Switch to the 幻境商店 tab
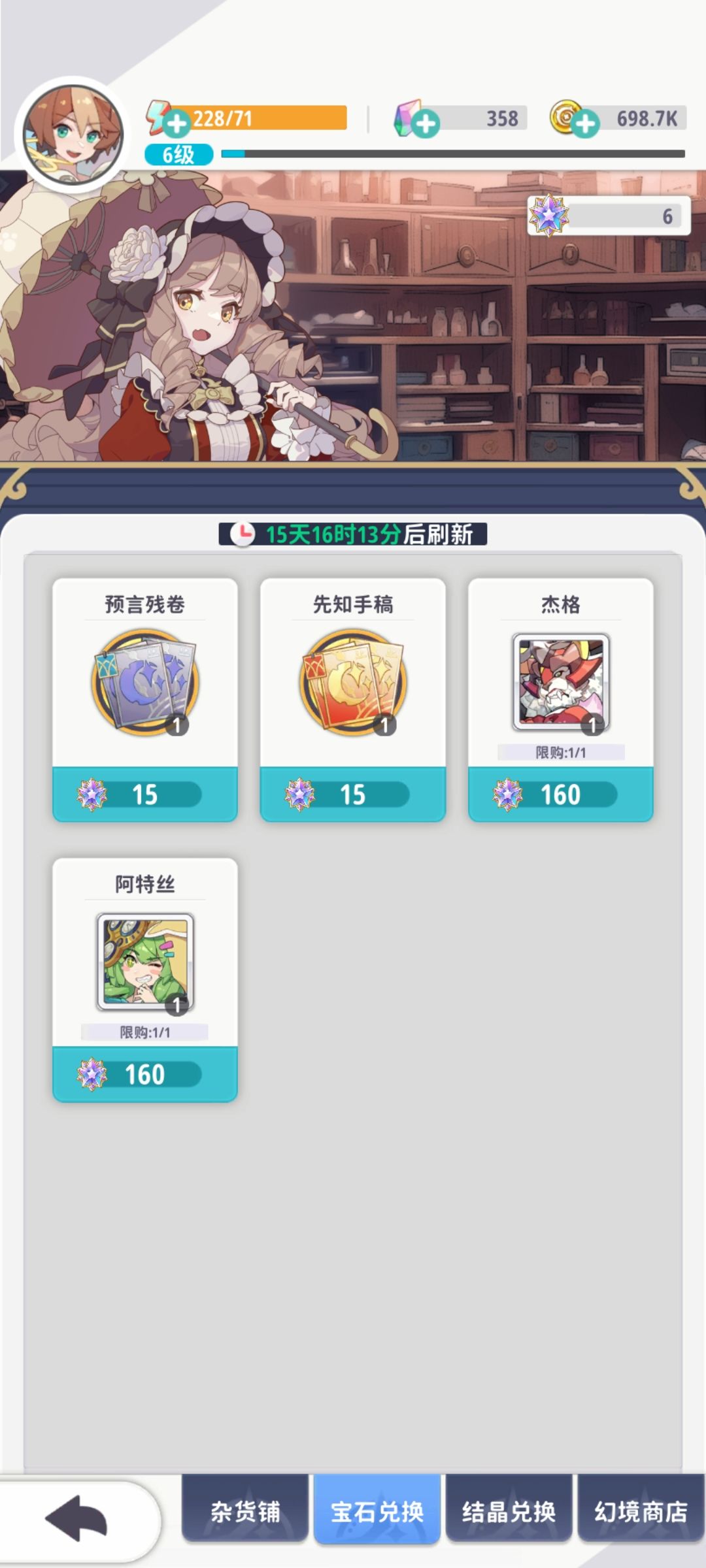Image resolution: width=706 pixels, height=1568 pixels. 641,1511
